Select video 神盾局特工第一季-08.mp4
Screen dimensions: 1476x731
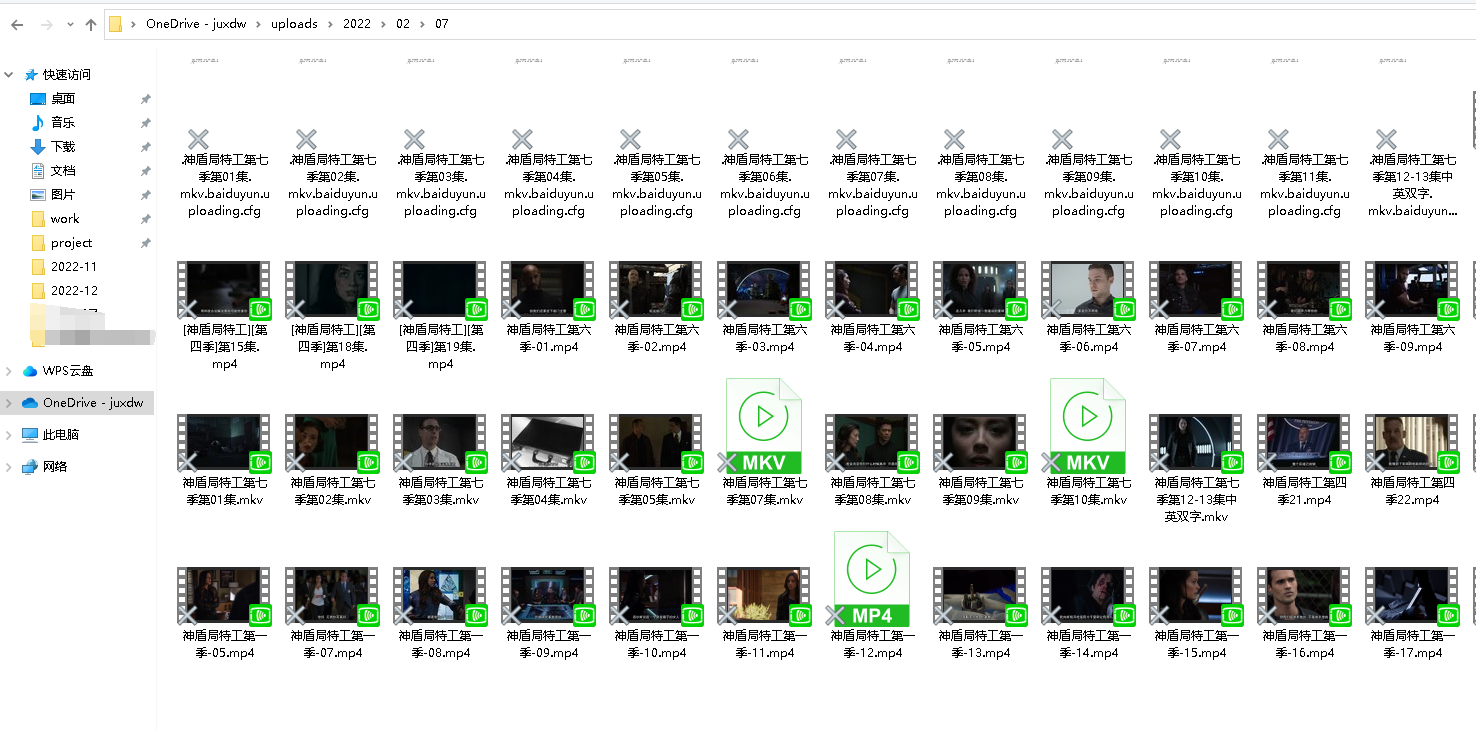(x=439, y=613)
